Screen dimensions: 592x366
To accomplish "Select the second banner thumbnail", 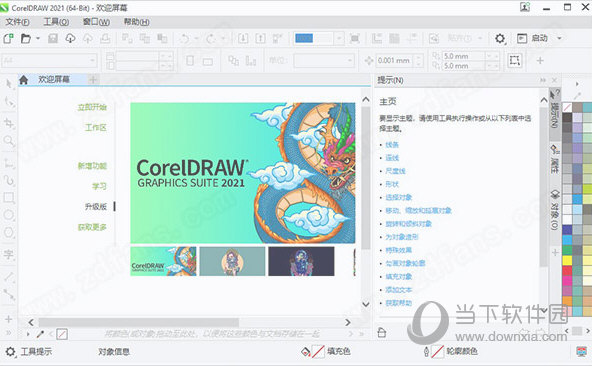I will pyautogui.click(x=232, y=261).
